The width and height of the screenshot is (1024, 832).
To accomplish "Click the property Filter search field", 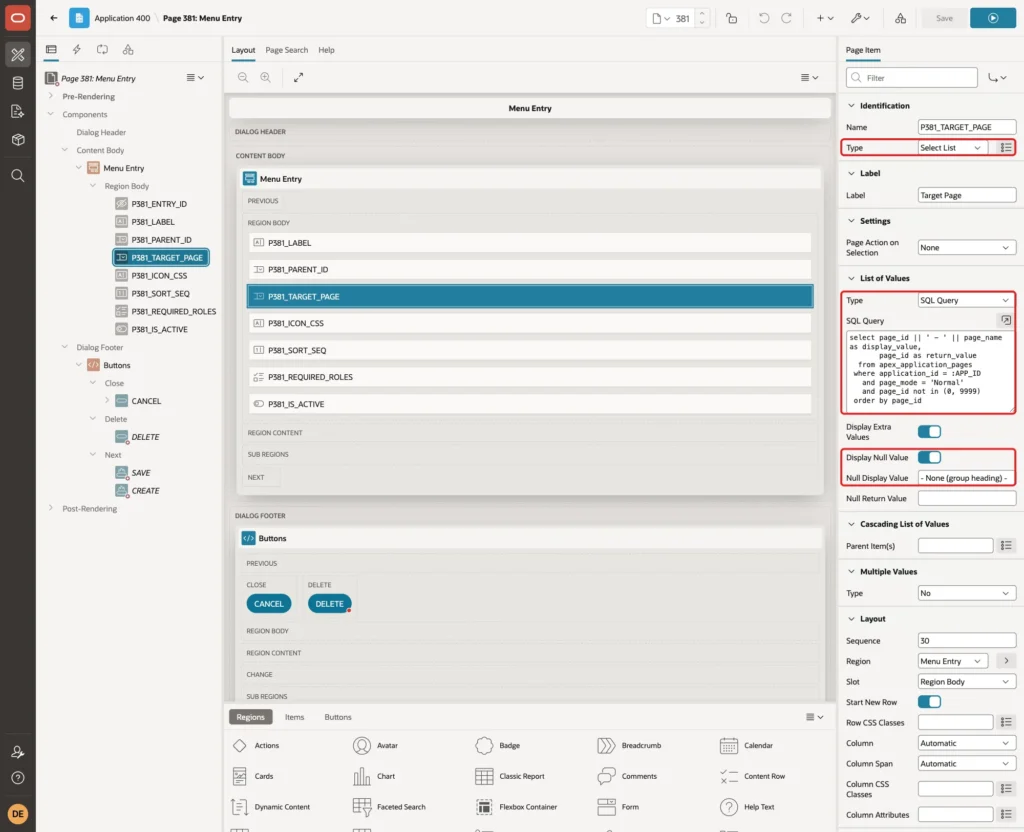I will [x=912, y=78].
